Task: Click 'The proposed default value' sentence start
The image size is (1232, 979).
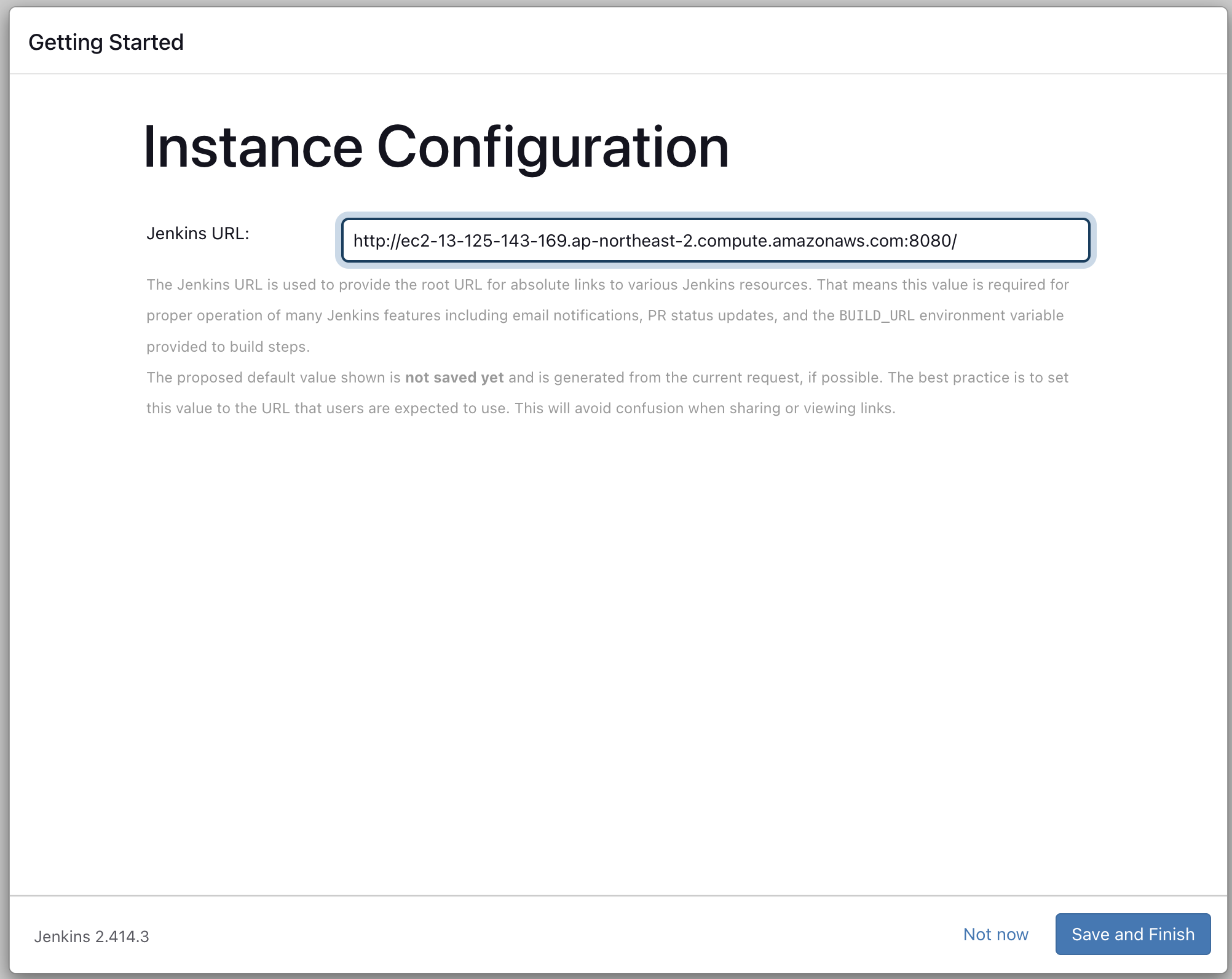Action: (x=241, y=378)
